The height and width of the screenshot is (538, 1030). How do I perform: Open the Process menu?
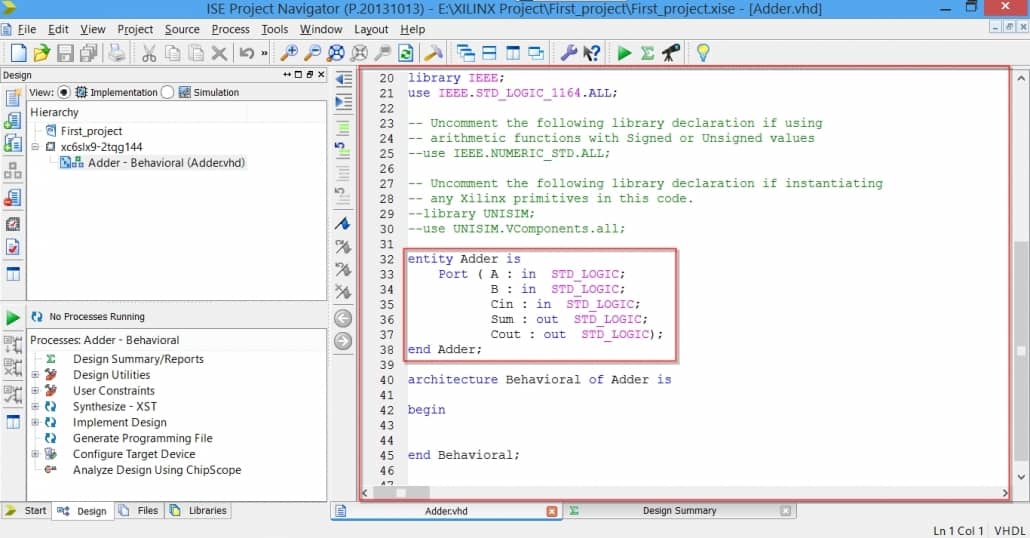pyautogui.click(x=230, y=29)
